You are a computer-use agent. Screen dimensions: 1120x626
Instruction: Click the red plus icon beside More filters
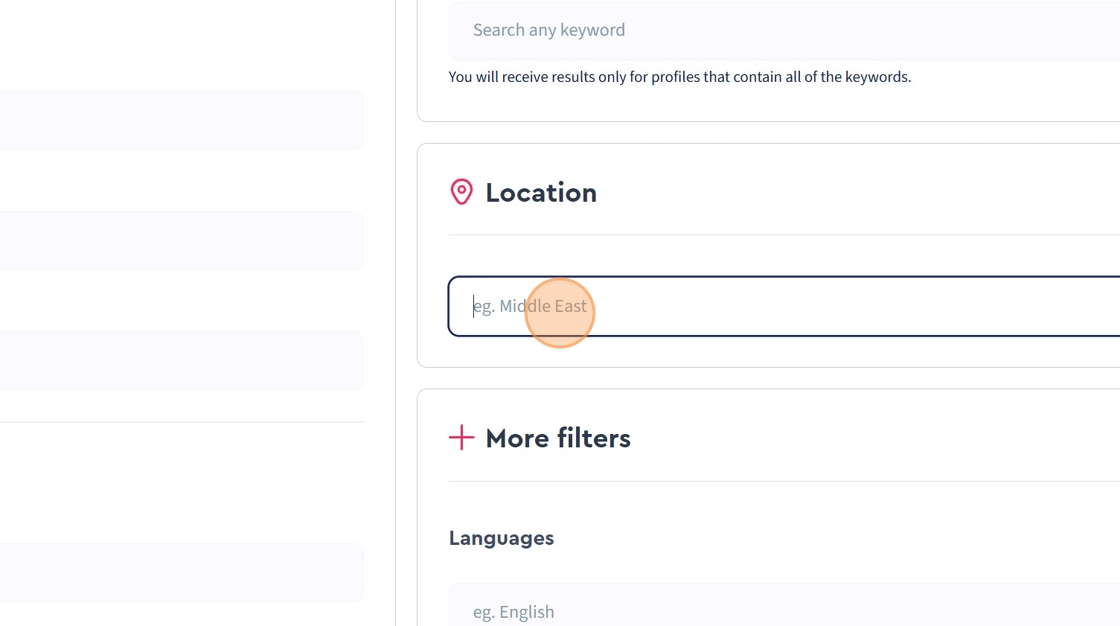point(461,438)
